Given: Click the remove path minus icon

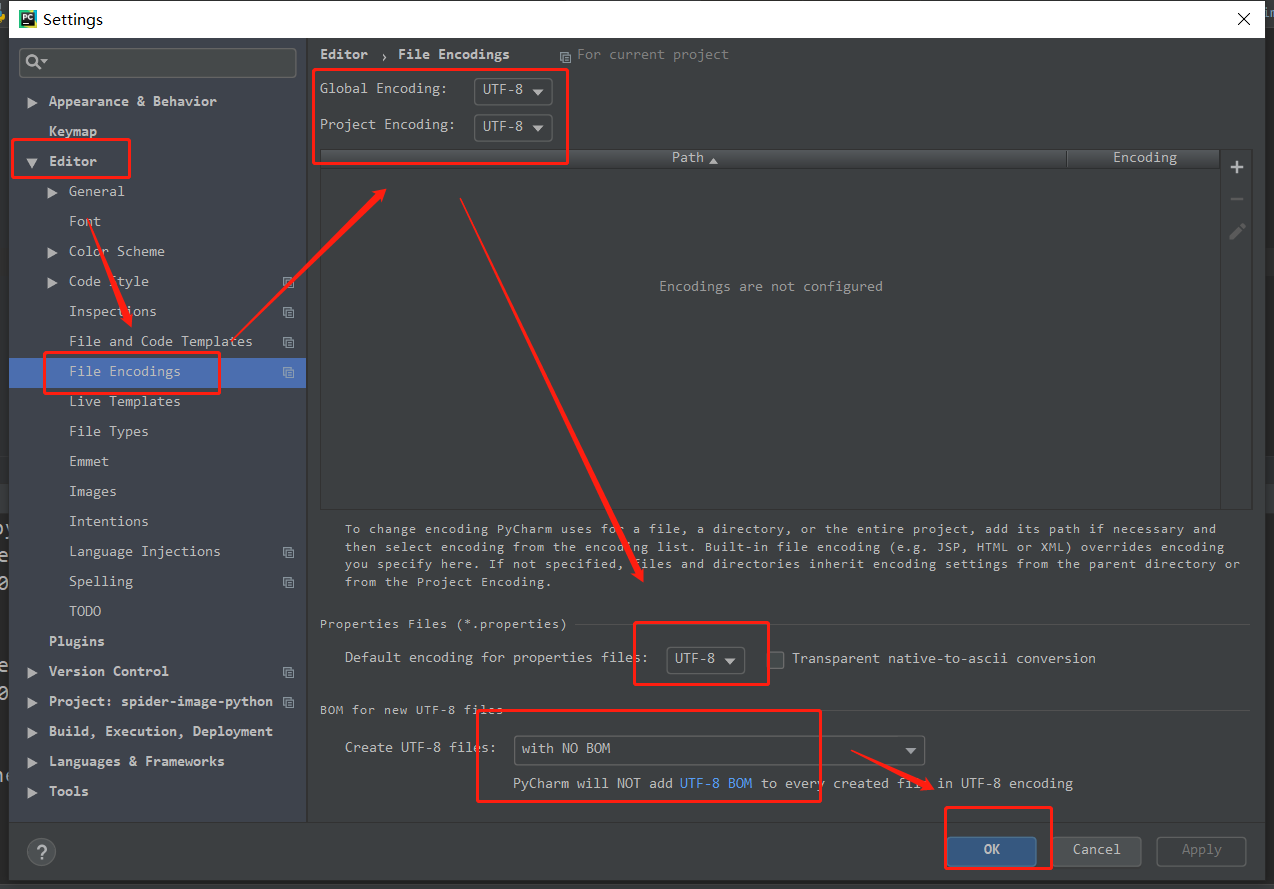Looking at the screenshot, I should 1237,199.
